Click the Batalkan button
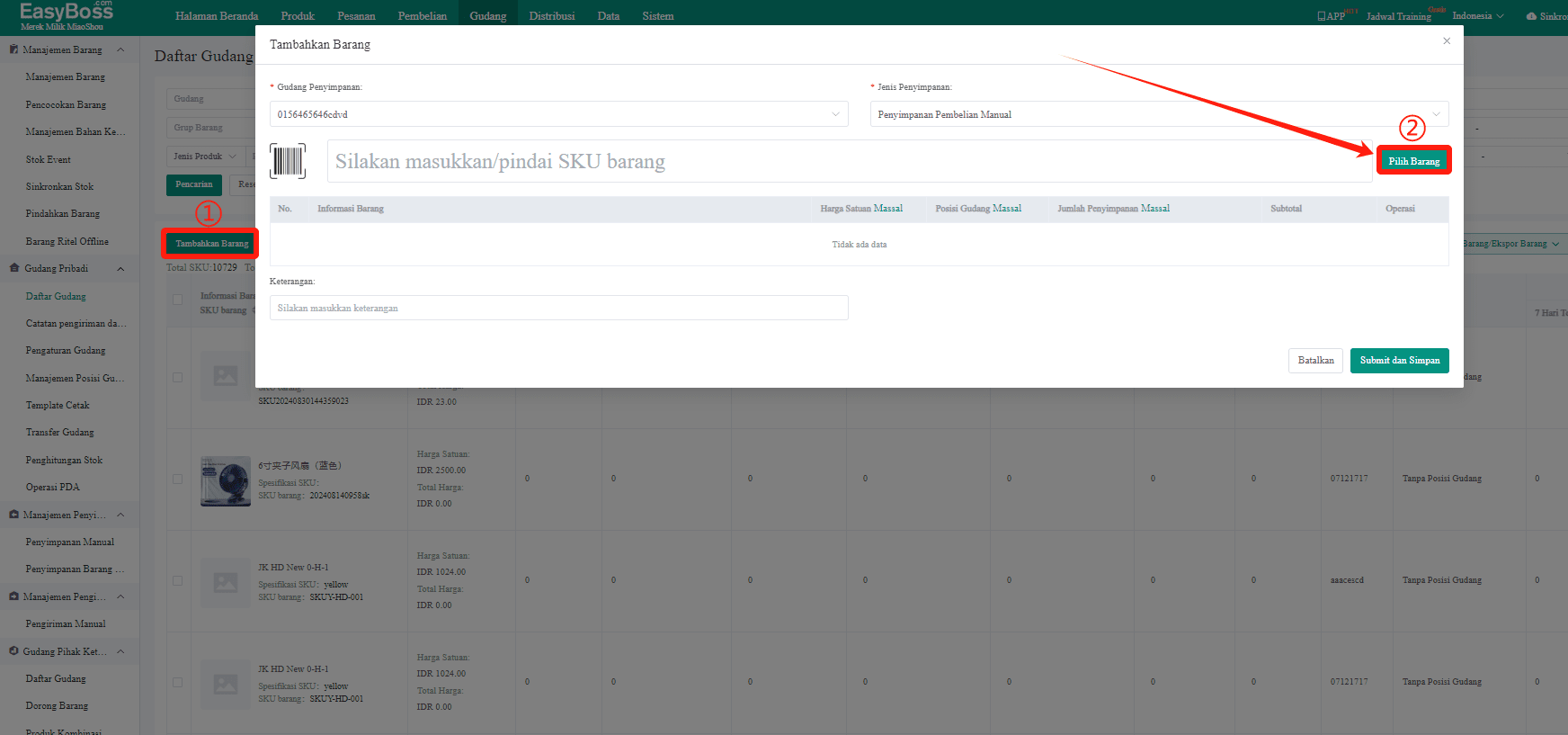This screenshot has height=735, width=1568. point(1316,361)
